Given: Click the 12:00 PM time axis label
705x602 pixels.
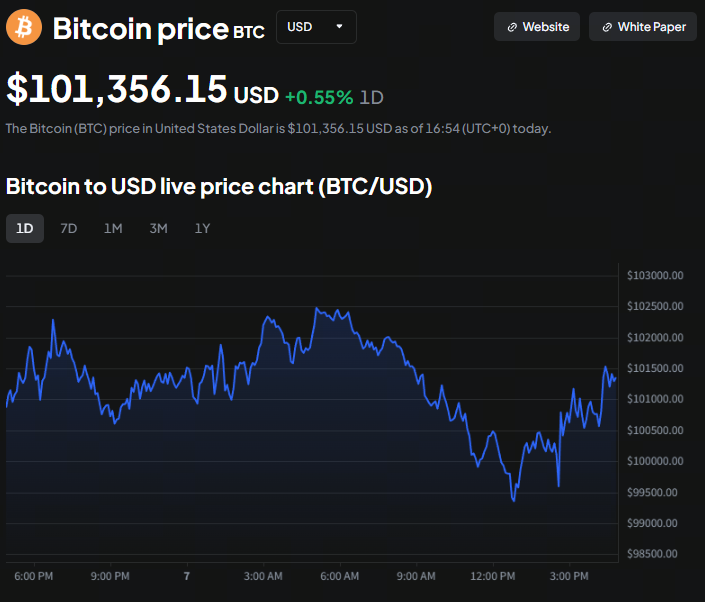Looking at the screenshot, I should (x=492, y=576).
